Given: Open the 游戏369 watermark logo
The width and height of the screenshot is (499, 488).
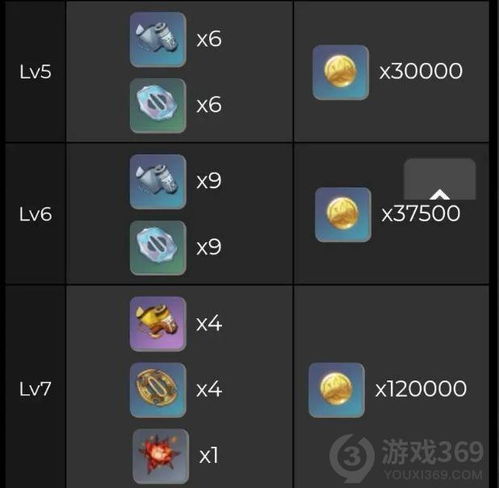Looking at the screenshot, I should (x=406, y=457).
